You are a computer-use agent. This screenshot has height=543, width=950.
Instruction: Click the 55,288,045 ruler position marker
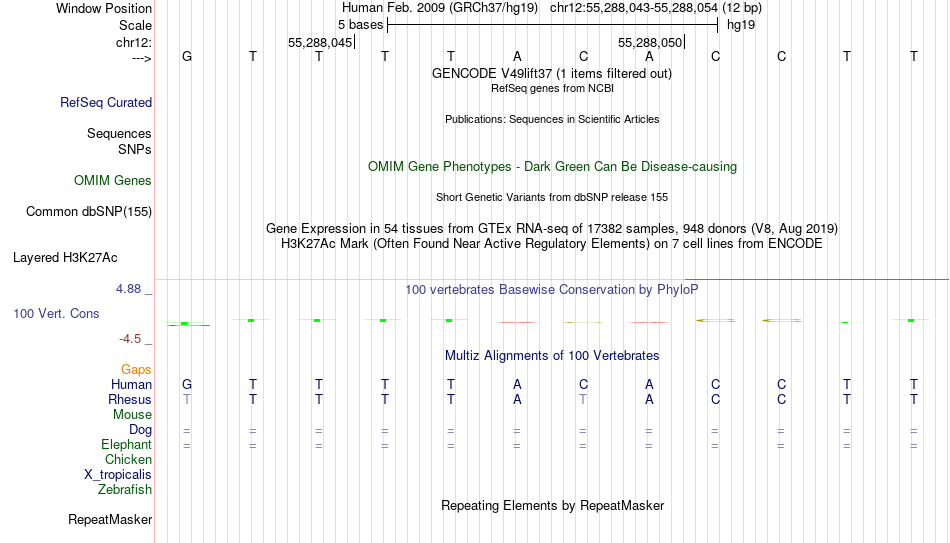(x=320, y=42)
